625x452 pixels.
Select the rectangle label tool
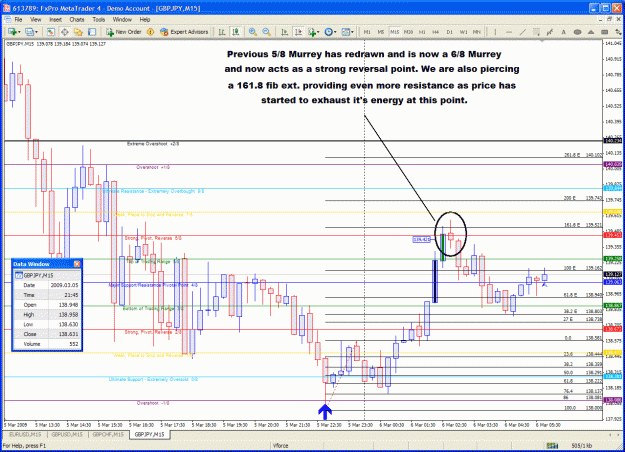(x=605, y=32)
